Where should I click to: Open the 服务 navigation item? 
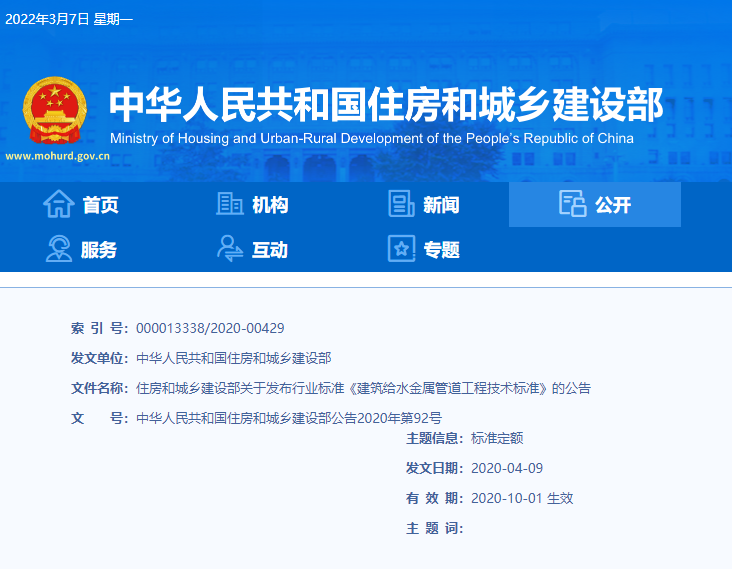click(99, 250)
